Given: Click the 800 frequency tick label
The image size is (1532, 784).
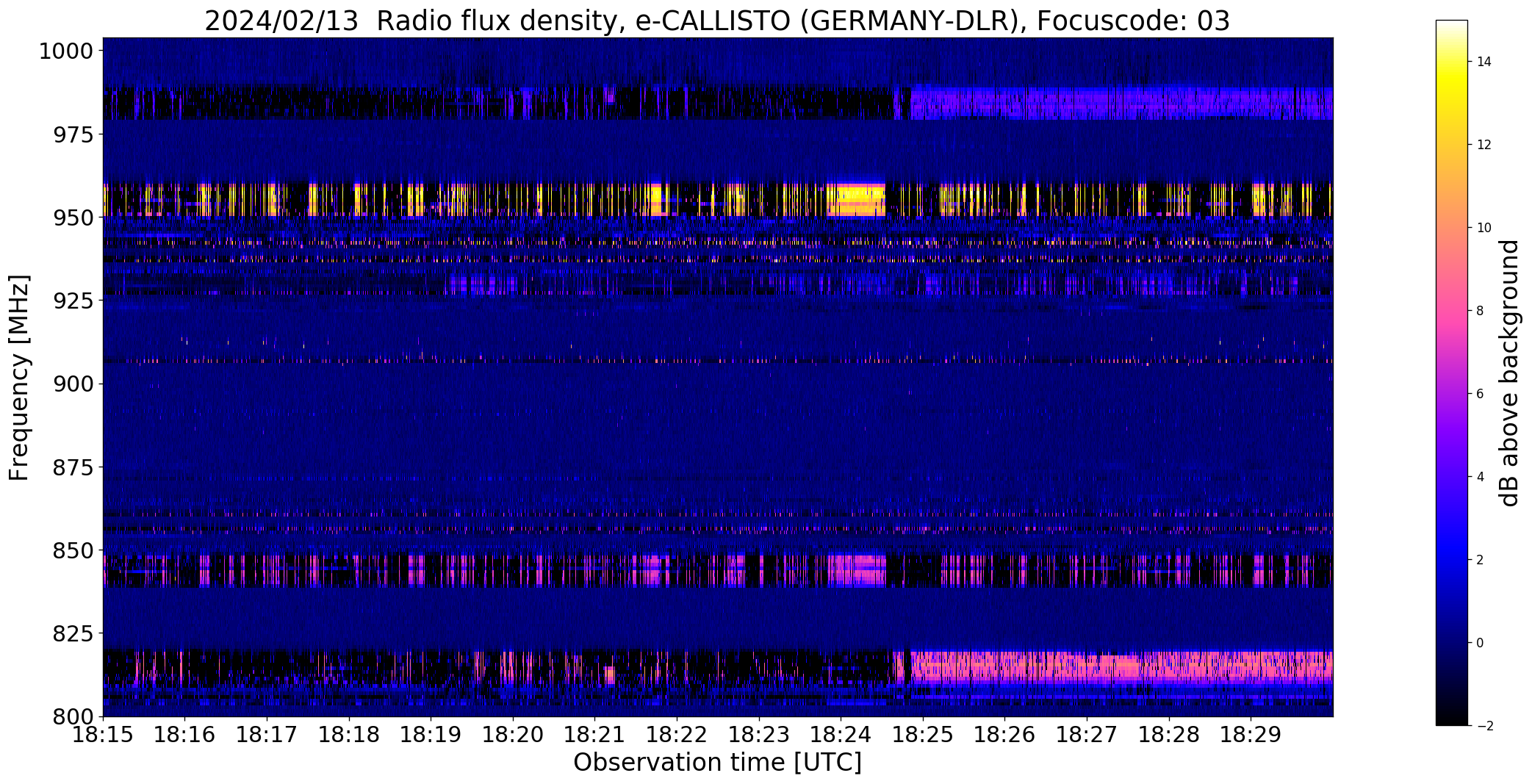Looking at the screenshot, I should pyautogui.click(x=73, y=716).
